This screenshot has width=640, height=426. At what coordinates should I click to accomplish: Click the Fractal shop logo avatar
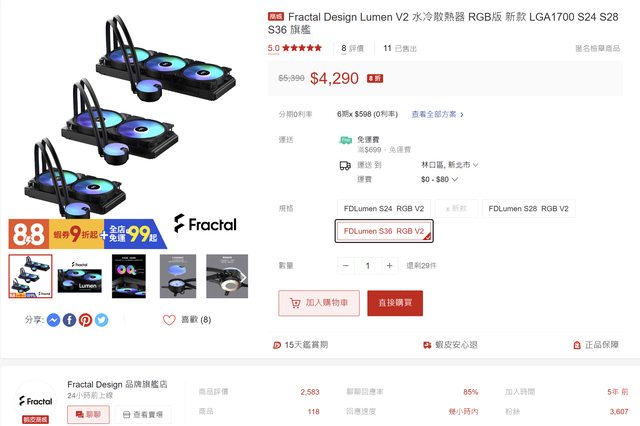point(36,401)
